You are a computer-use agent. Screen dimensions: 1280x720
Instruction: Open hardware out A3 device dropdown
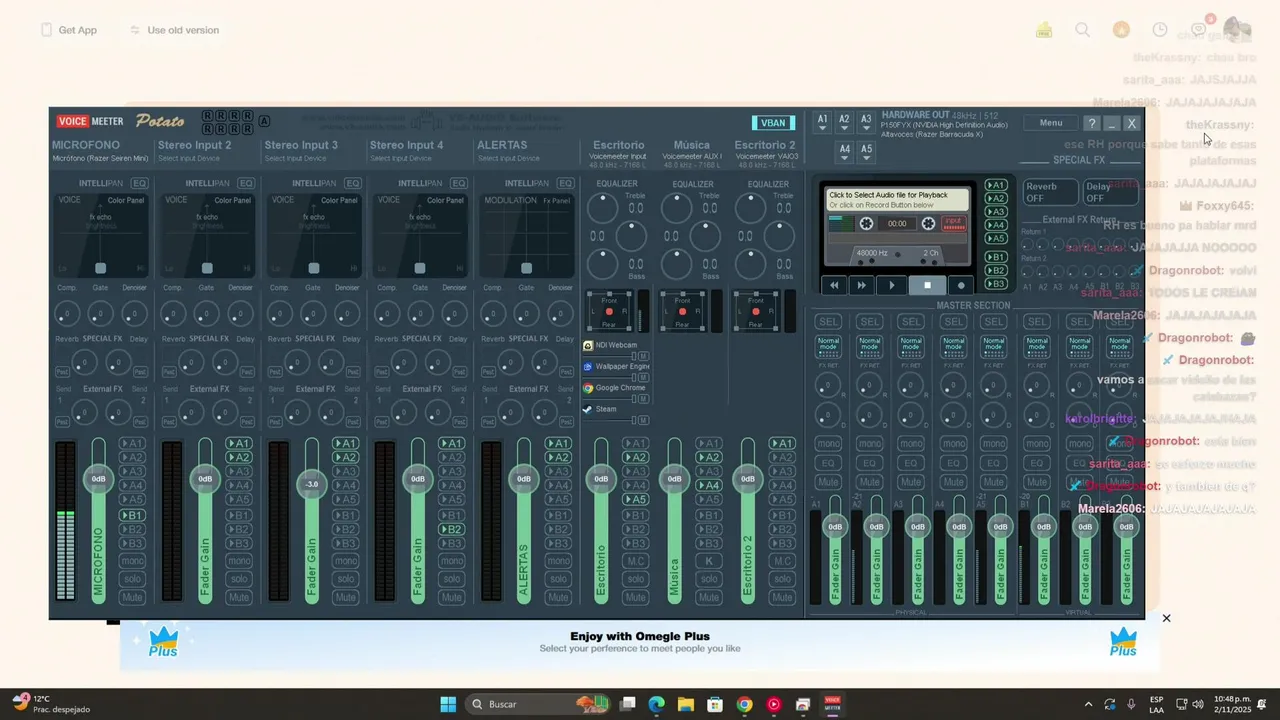point(866,122)
